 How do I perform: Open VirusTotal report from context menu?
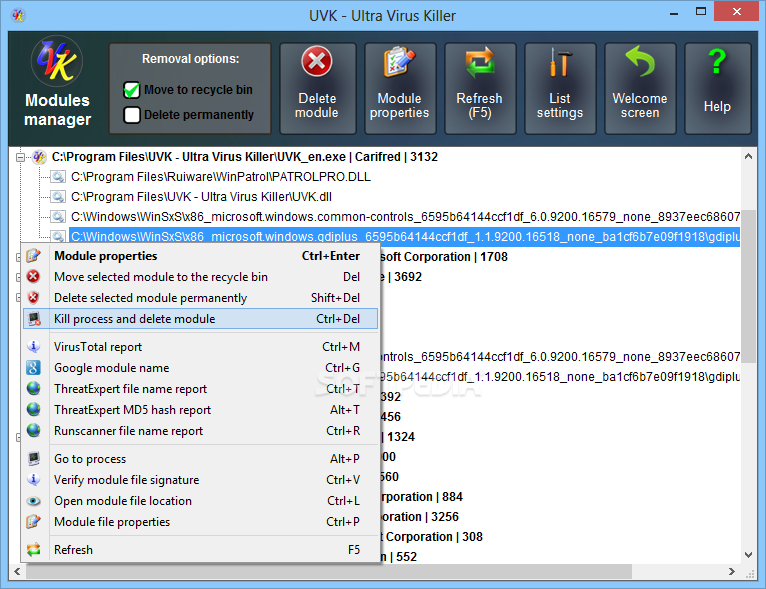200,347
